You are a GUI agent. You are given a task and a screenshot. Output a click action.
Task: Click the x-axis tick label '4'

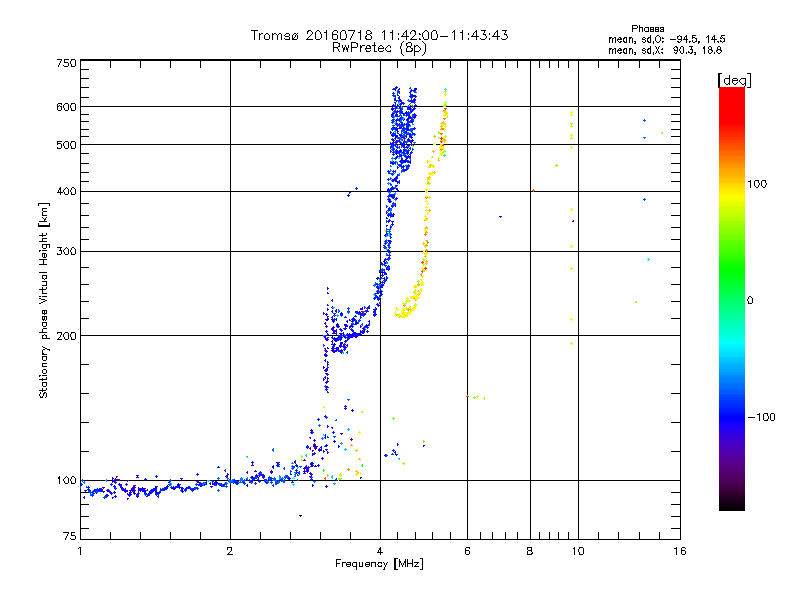[x=380, y=551]
